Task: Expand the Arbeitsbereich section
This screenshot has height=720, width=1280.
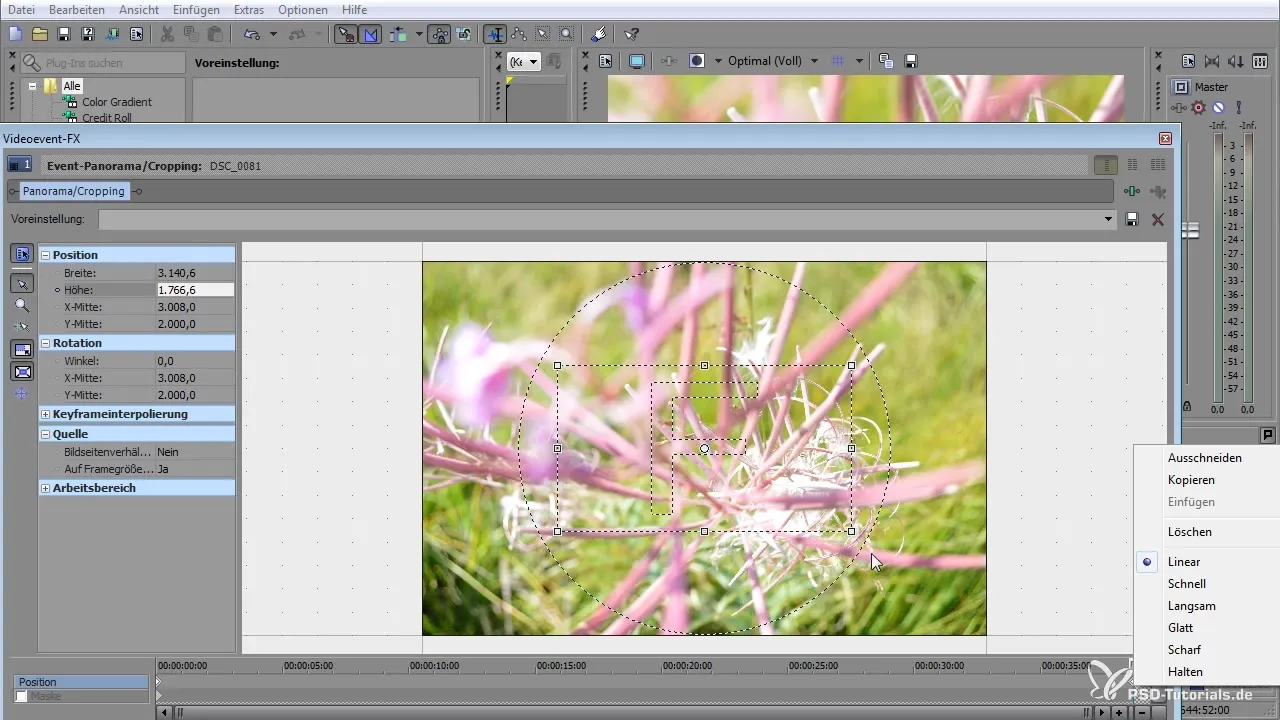Action: click(x=45, y=488)
